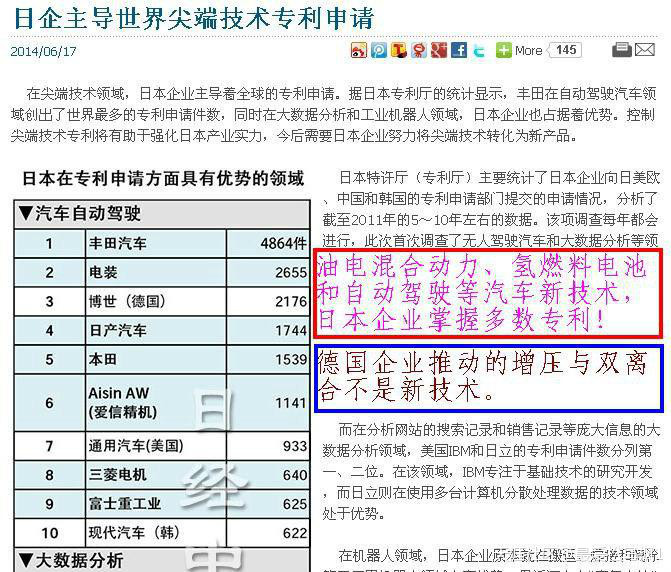Expand the 大数据分析 section triangle
The height and width of the screenshot is (572, 671).
point(26,560)
